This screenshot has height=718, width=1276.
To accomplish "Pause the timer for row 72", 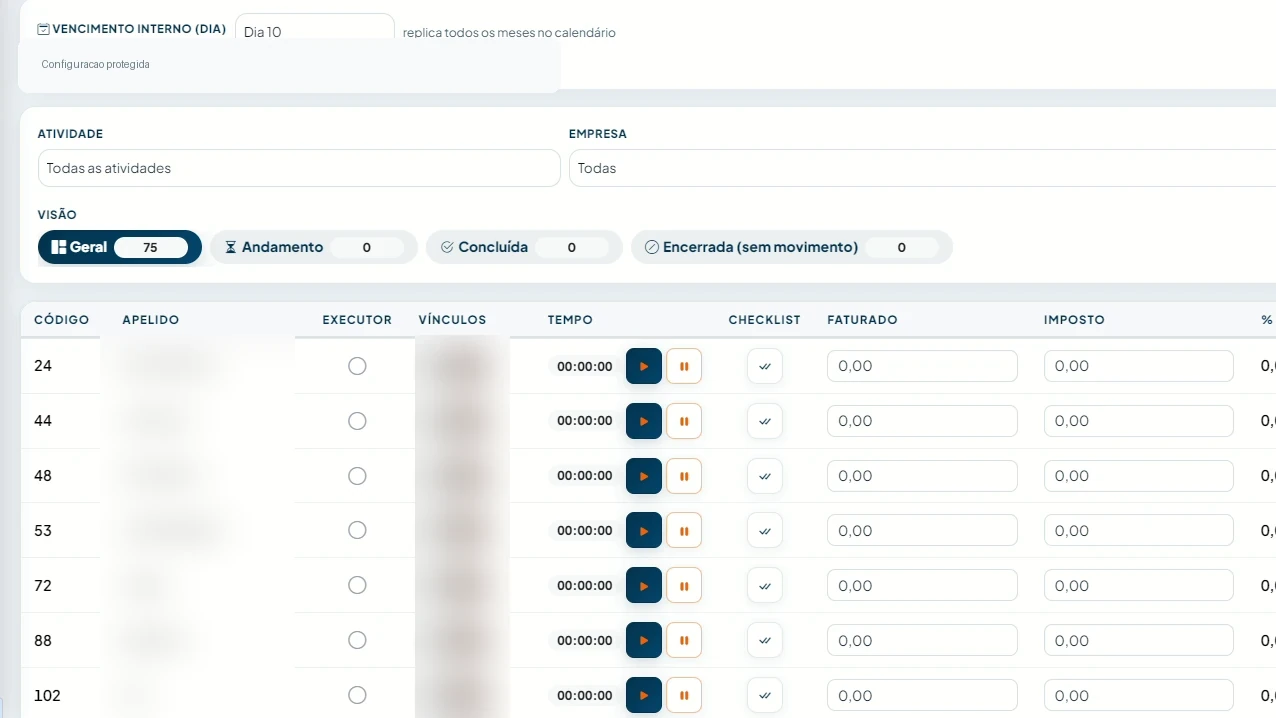I will [x=684, y=586].
